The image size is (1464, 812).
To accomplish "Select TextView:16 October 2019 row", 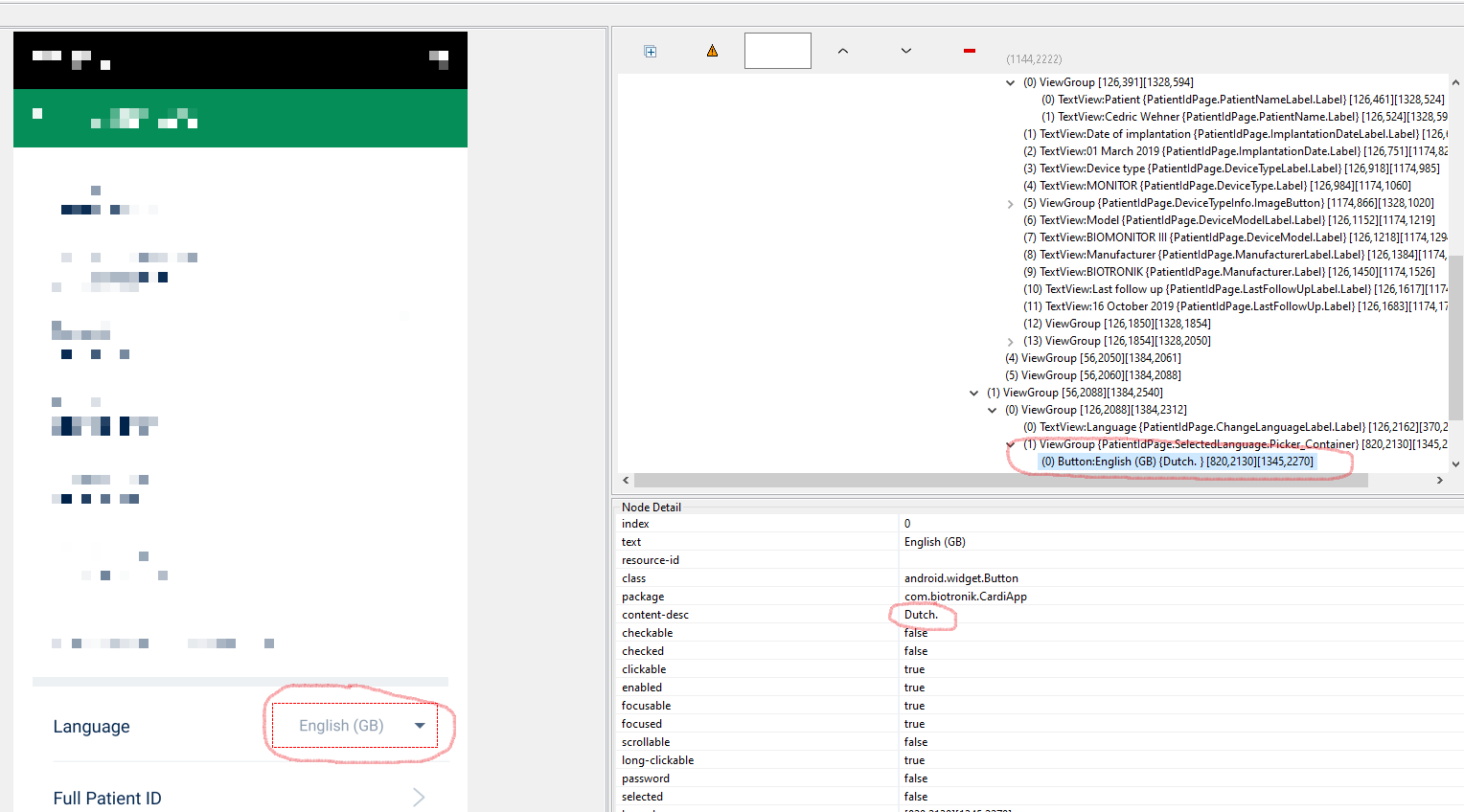I will pyautogui.click(x=1235, y=306).
